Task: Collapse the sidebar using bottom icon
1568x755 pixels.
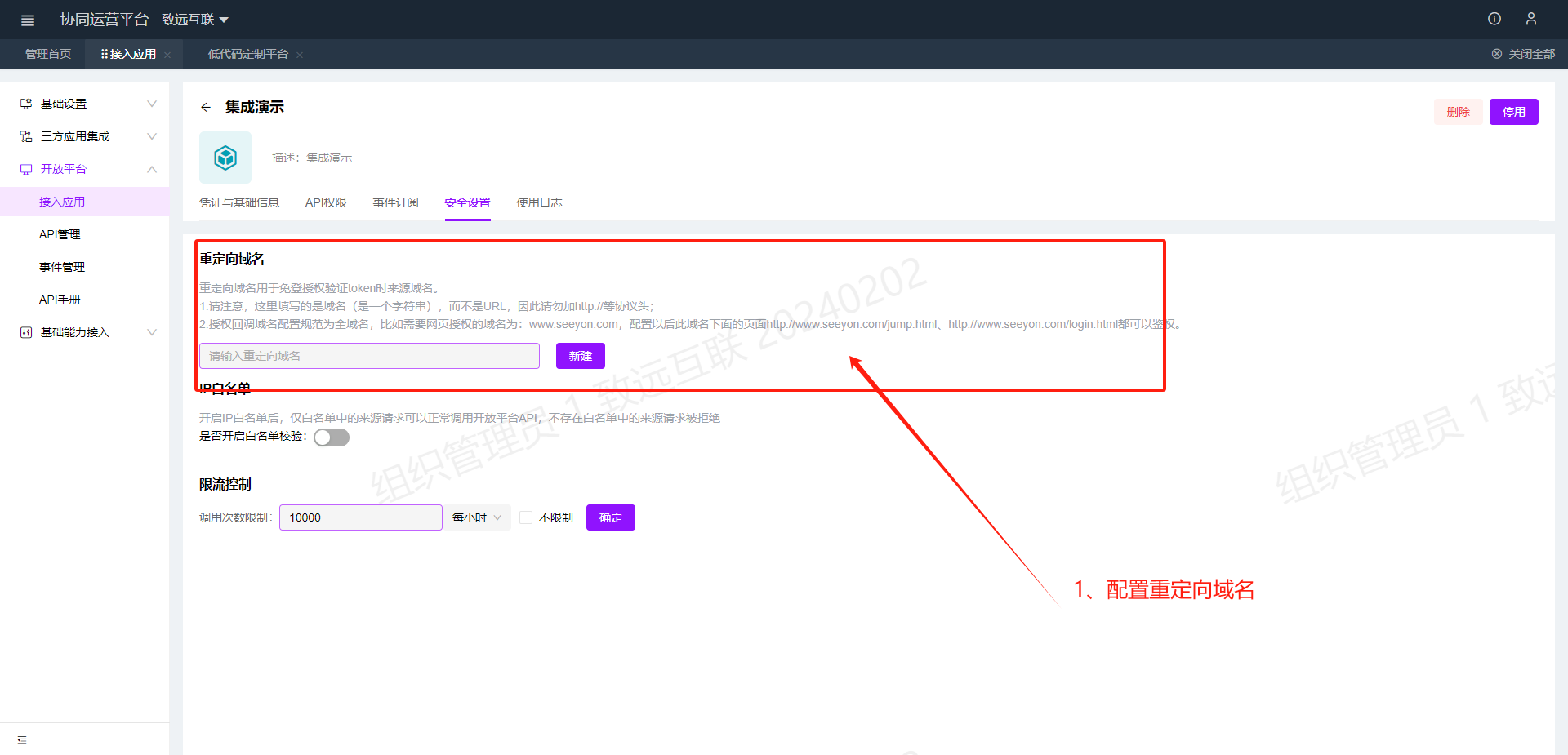Action: tap(22, 739)
